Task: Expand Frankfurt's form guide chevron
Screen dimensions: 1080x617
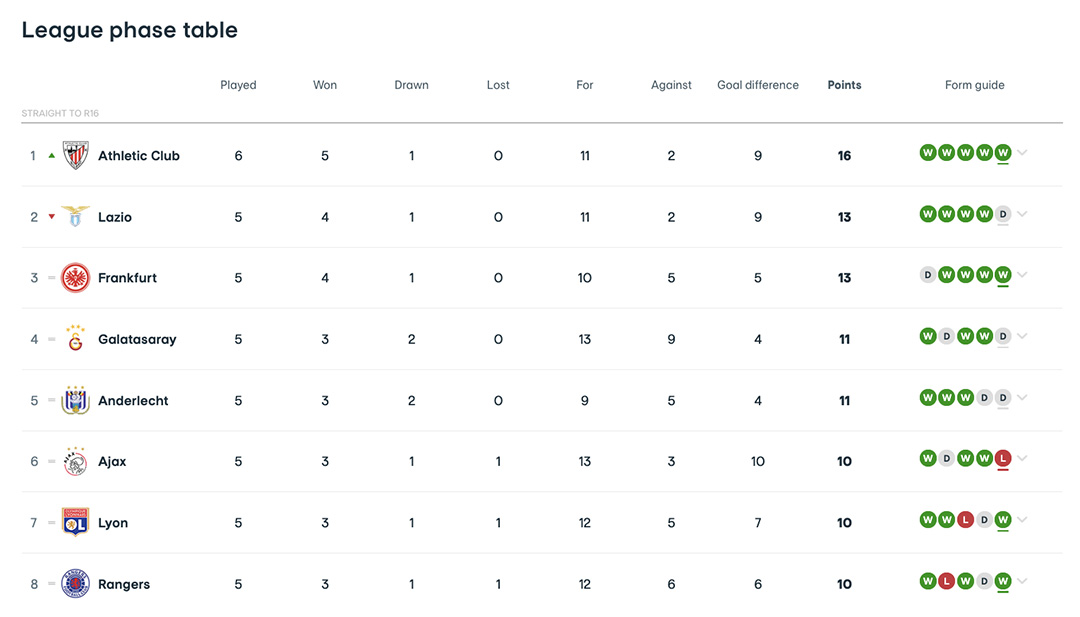Action: pos(1022,275)
